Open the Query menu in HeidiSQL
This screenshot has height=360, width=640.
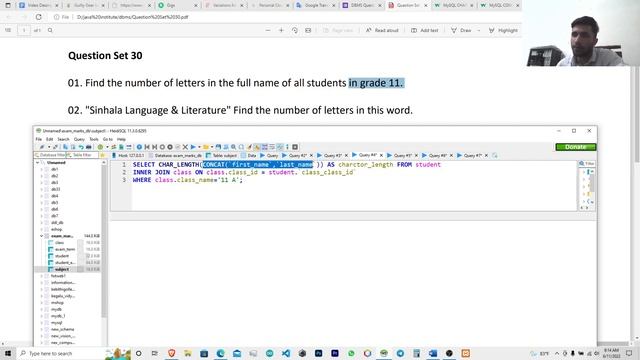point(79,139)
